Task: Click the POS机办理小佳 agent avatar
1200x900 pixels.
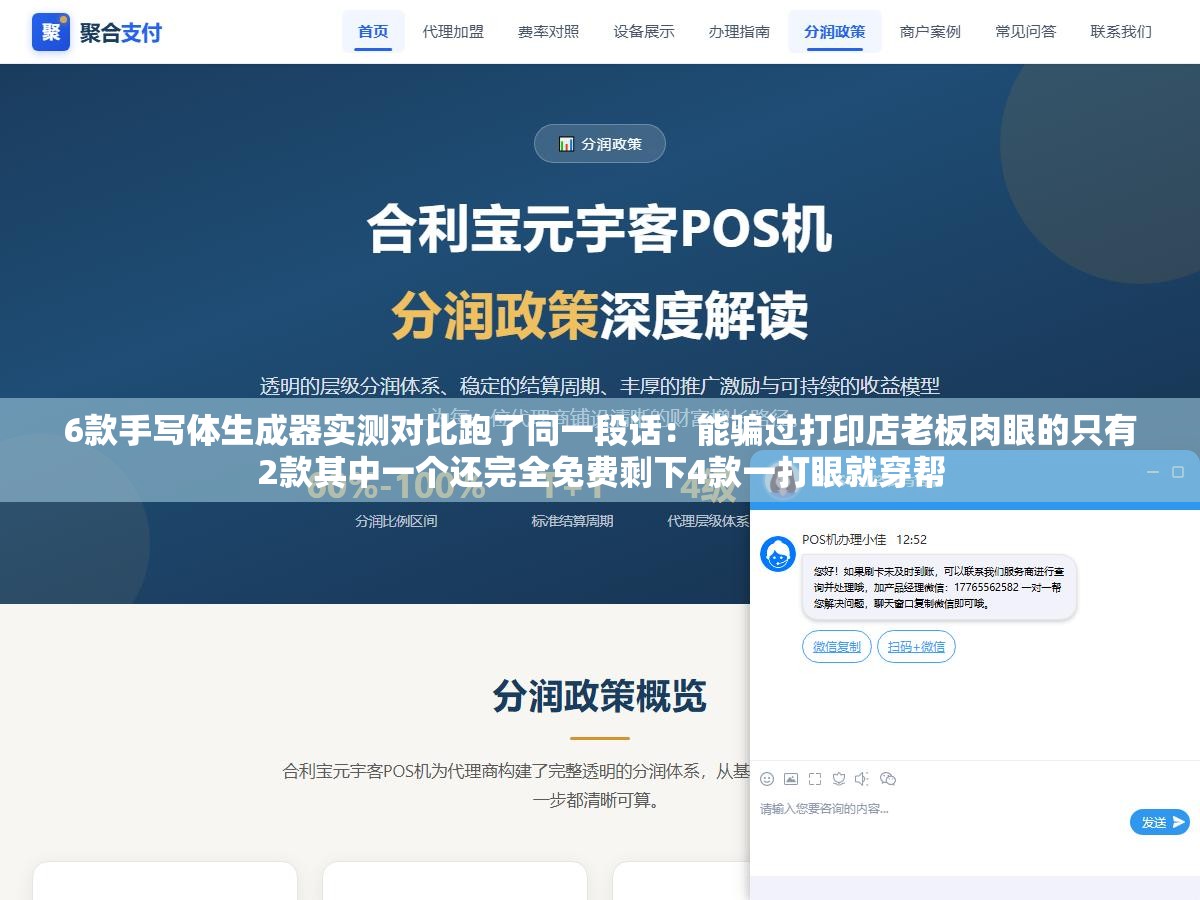Action: 778,554
